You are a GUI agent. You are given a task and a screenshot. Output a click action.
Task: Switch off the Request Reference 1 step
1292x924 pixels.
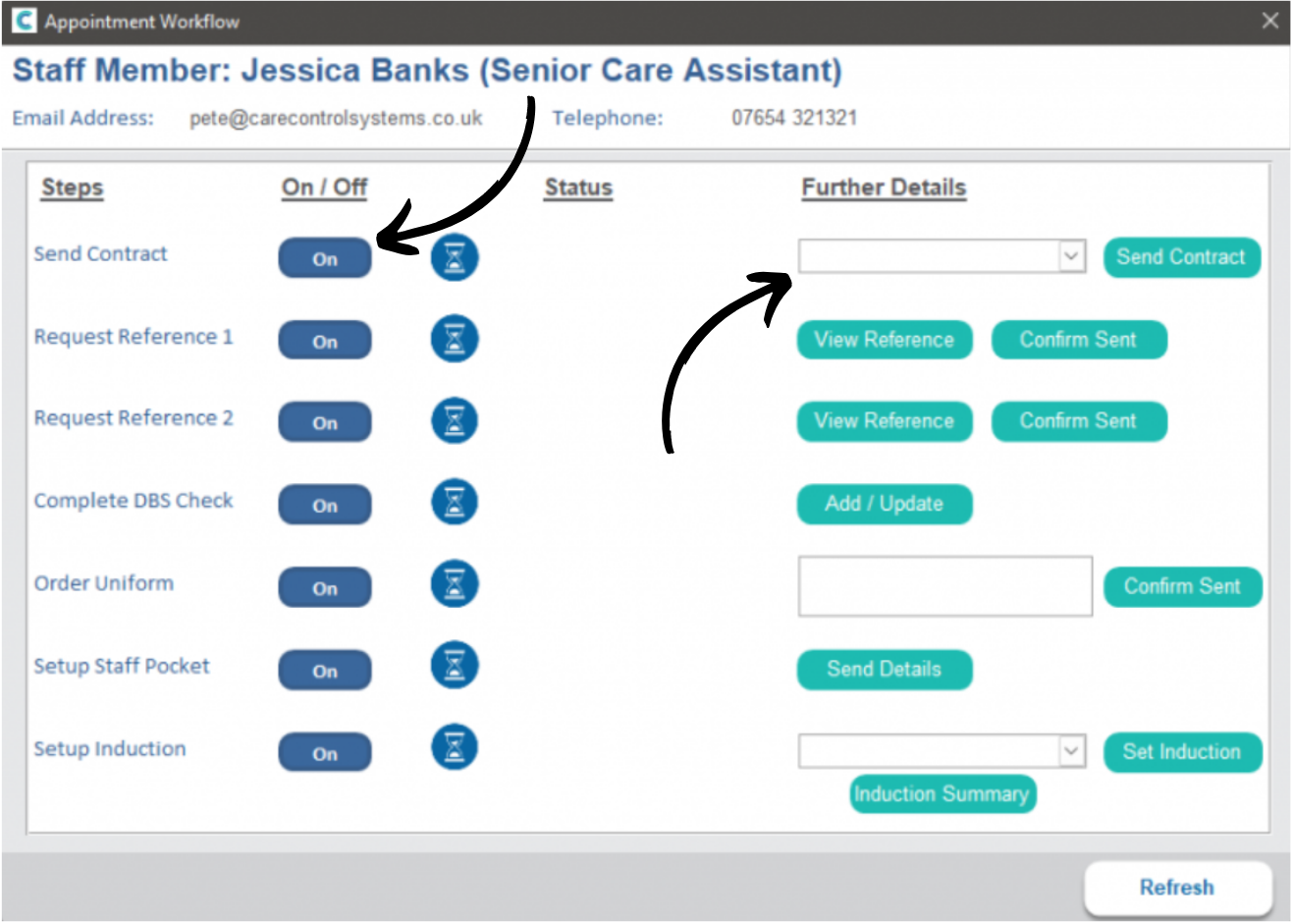[x=325, y=342]
